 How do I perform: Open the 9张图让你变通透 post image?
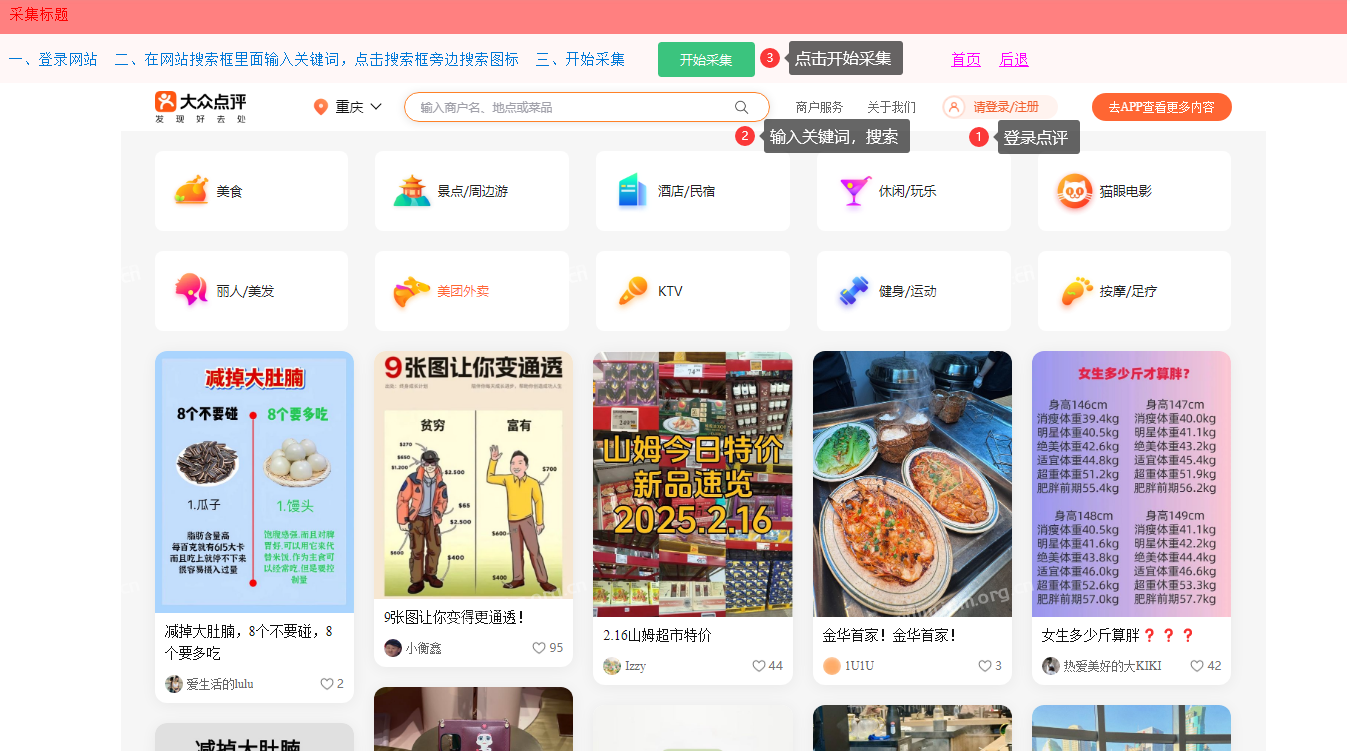(x=474, y=475)
